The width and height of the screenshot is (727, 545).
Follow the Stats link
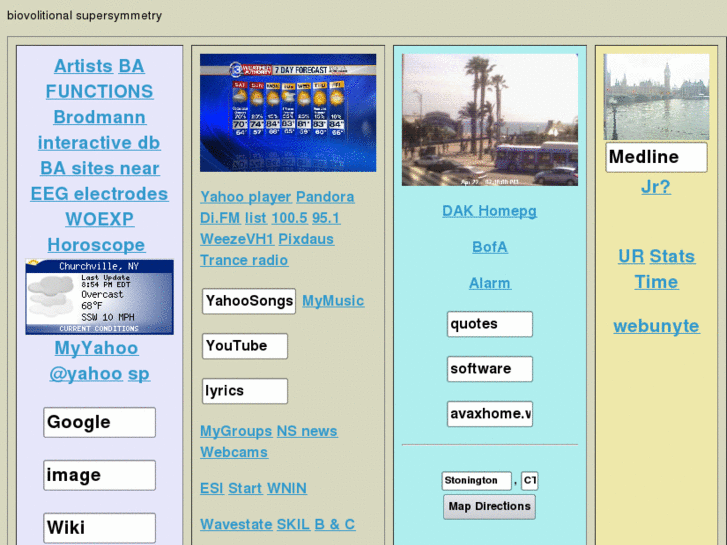672,256
